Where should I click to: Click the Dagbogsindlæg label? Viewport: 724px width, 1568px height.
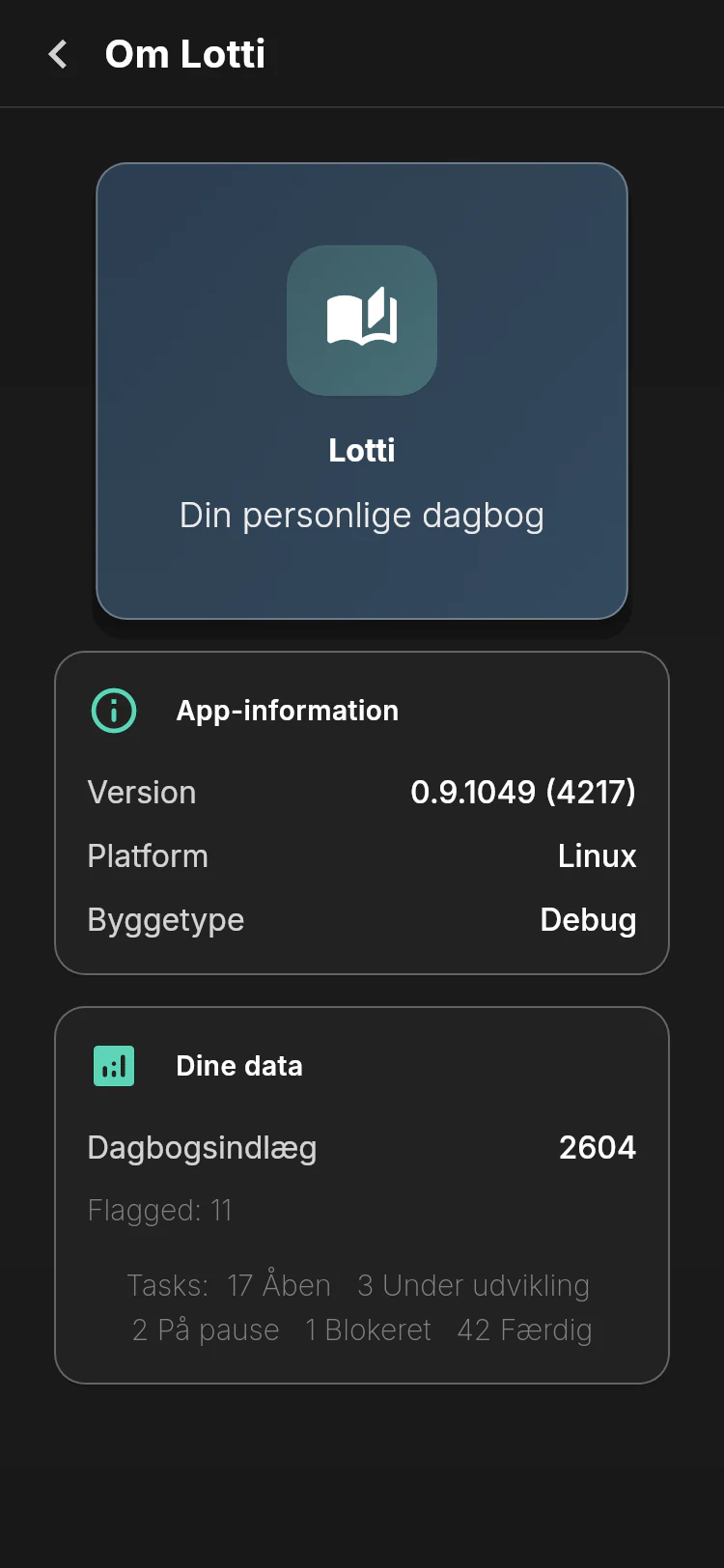pos(202,1148)
